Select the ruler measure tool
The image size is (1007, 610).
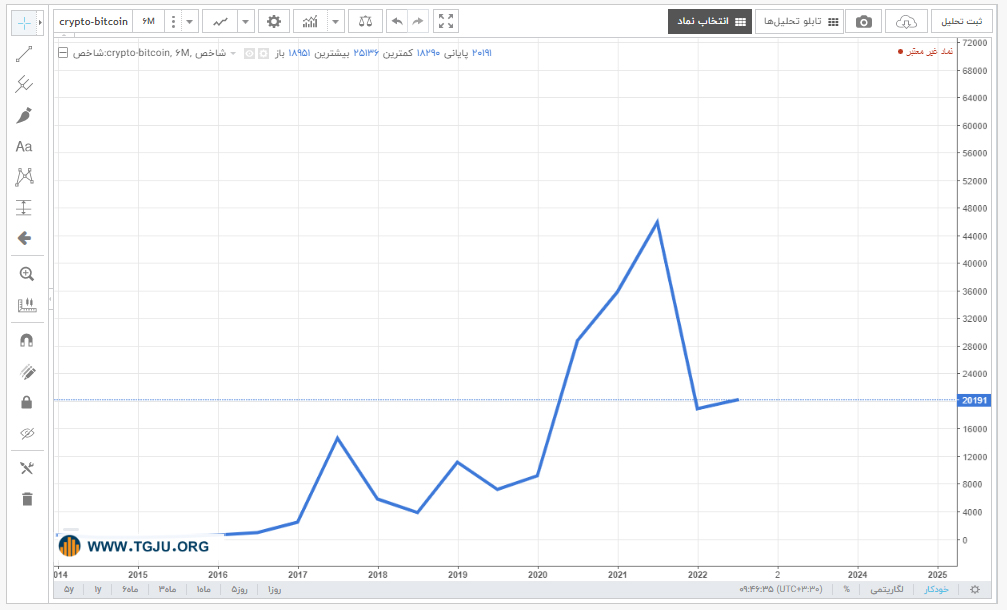(26, 305)
